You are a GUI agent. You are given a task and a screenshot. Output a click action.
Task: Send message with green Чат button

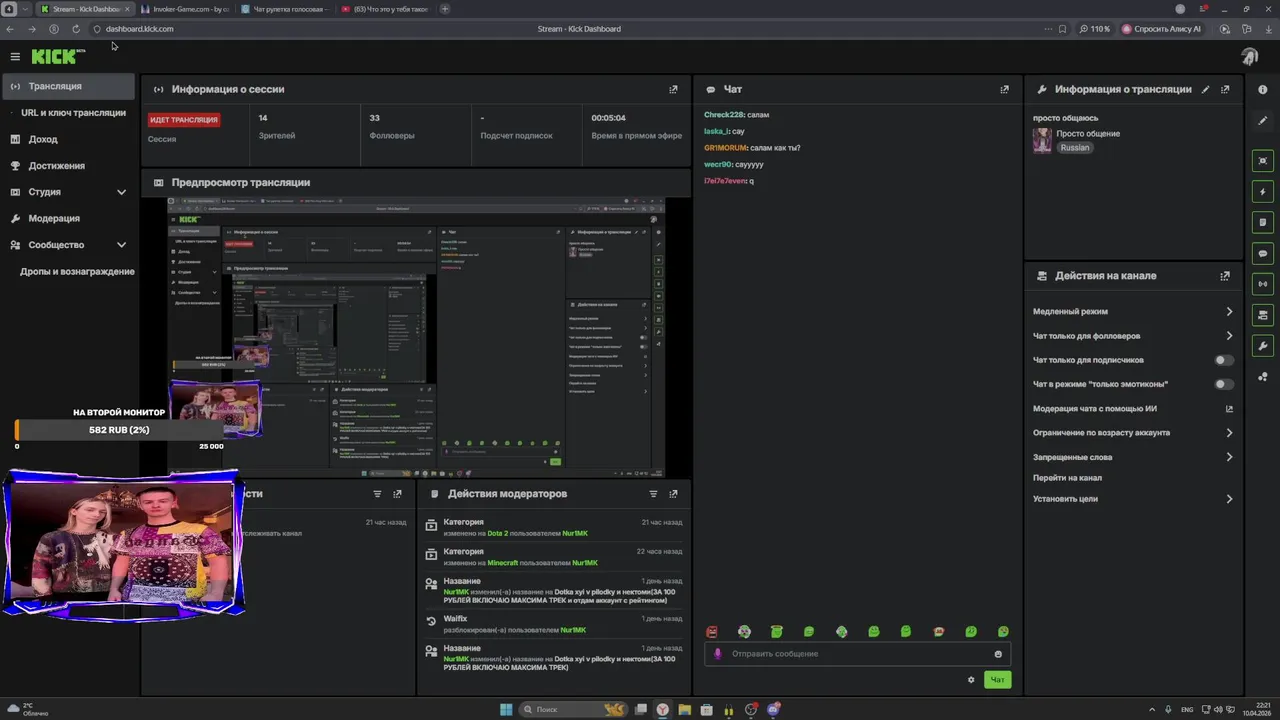(x=997, y=680)
